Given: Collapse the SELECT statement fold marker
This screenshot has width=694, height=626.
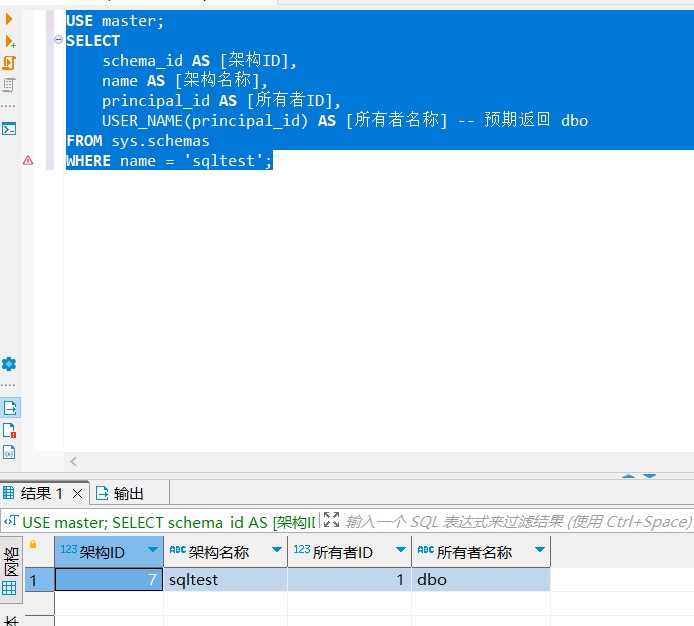Looking at the screenshot, I should coord(58,40).
